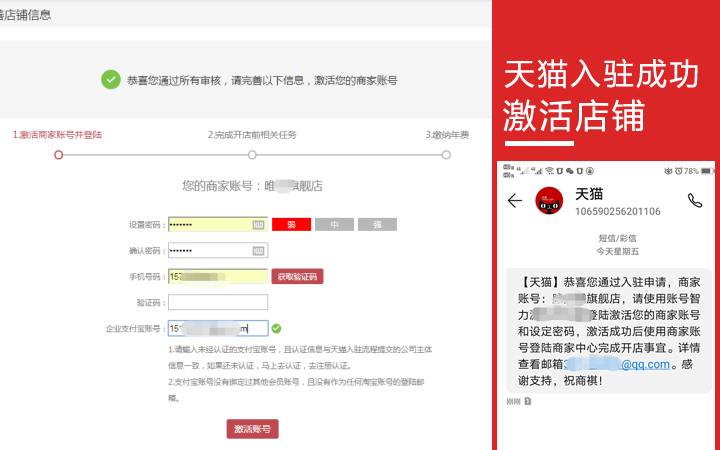Image resolution: width=720 pixels, height=450 pixels.
Task: Tap the Wi-Fi icon in the phone status bar
Action: click(x=550, y=171)
